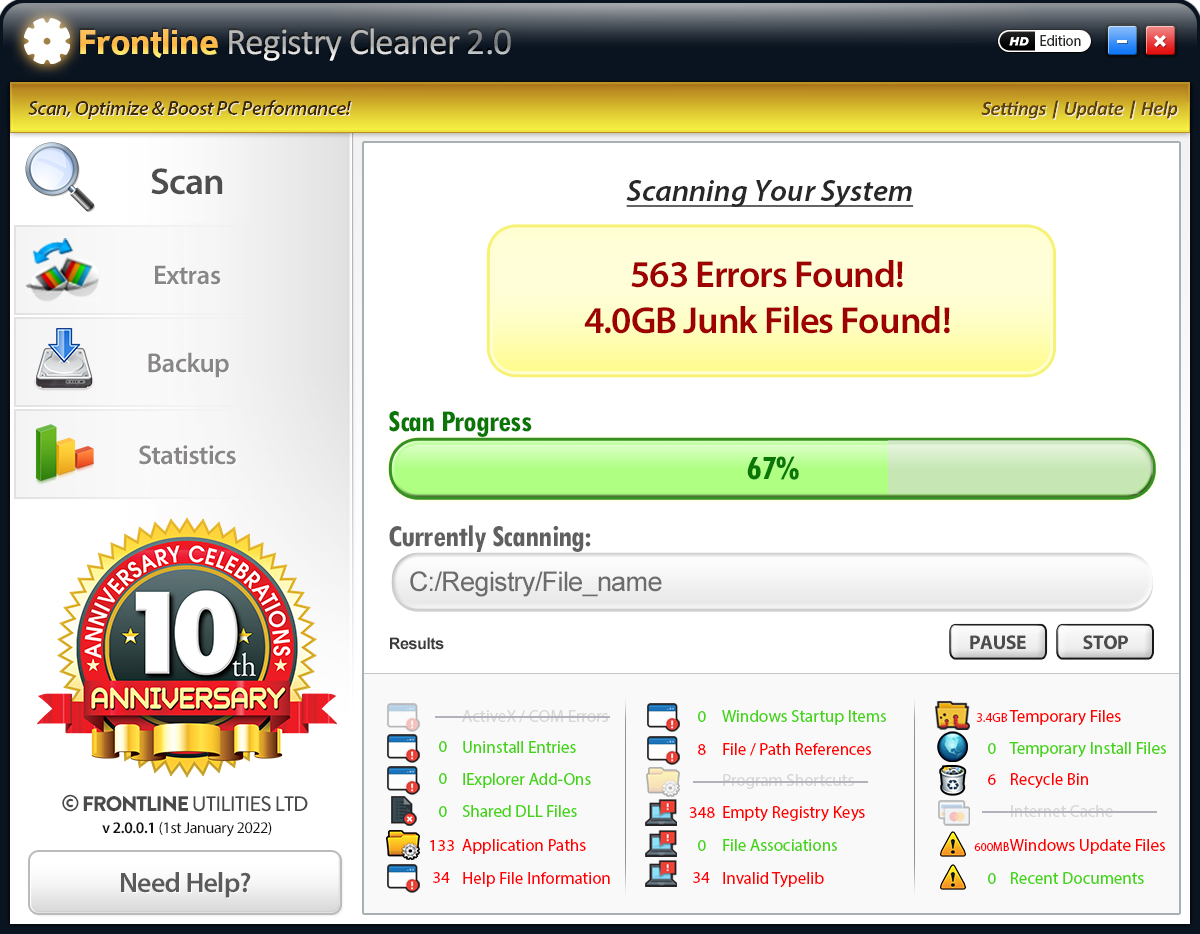Click the Help File Information icon
1200x934 pixels.
click(402, 878)
